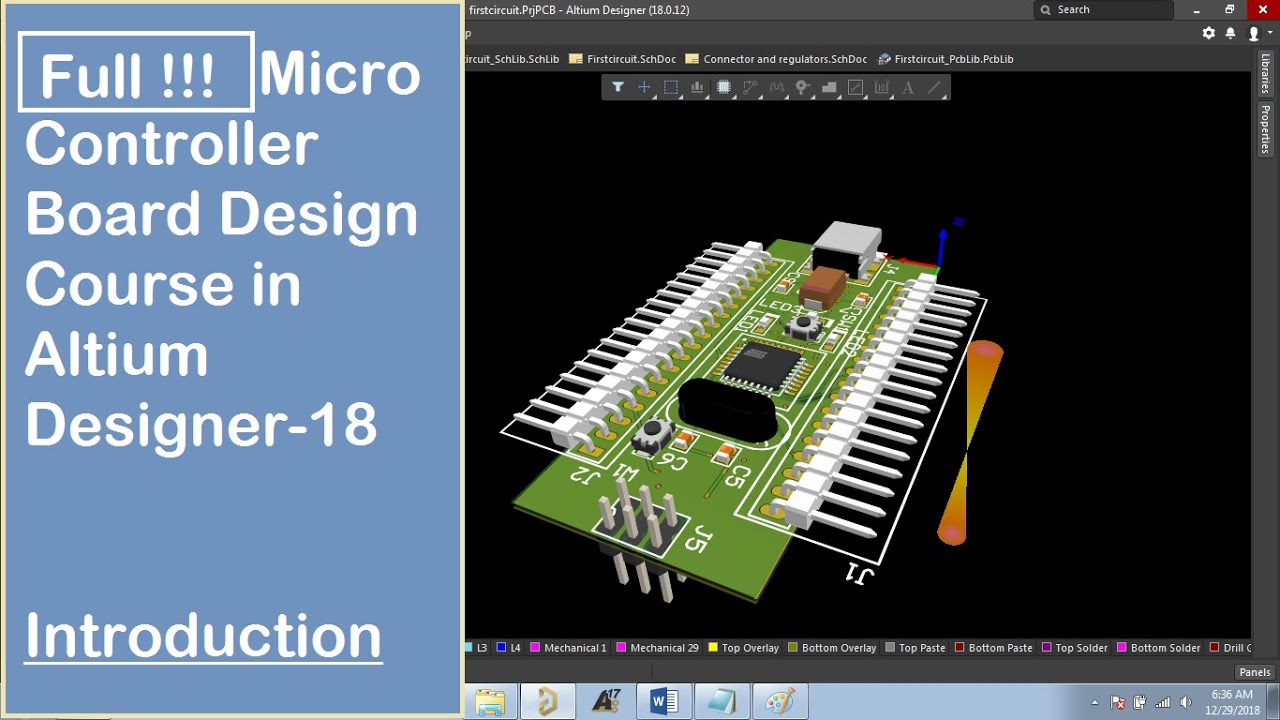Select the Top Paste layer tab
The height and width of the screenshot is (720, 1280).
[915, 648]
